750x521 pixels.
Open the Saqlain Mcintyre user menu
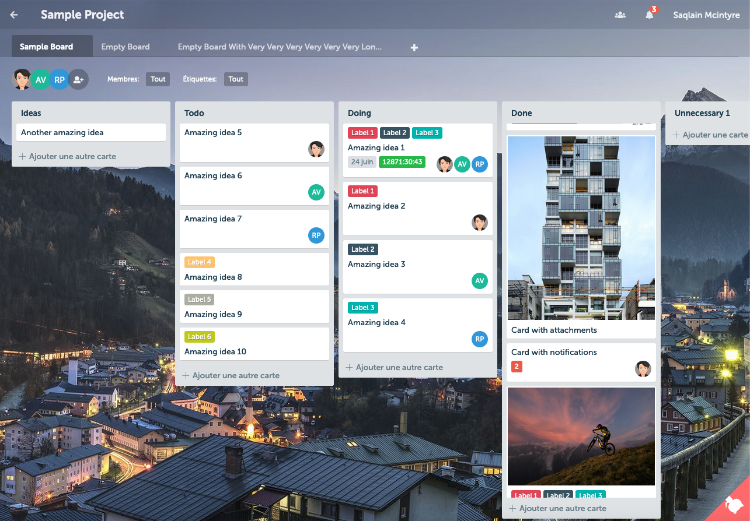click(706, 15)
